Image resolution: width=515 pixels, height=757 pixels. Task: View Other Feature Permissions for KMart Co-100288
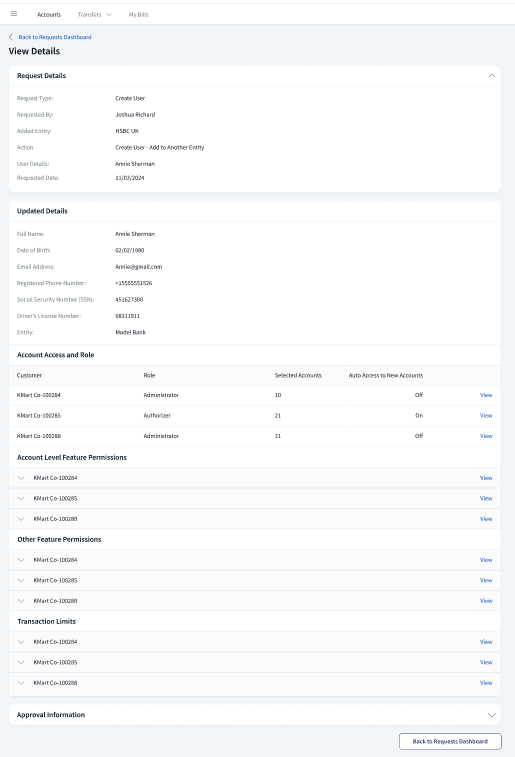[486, 601]
